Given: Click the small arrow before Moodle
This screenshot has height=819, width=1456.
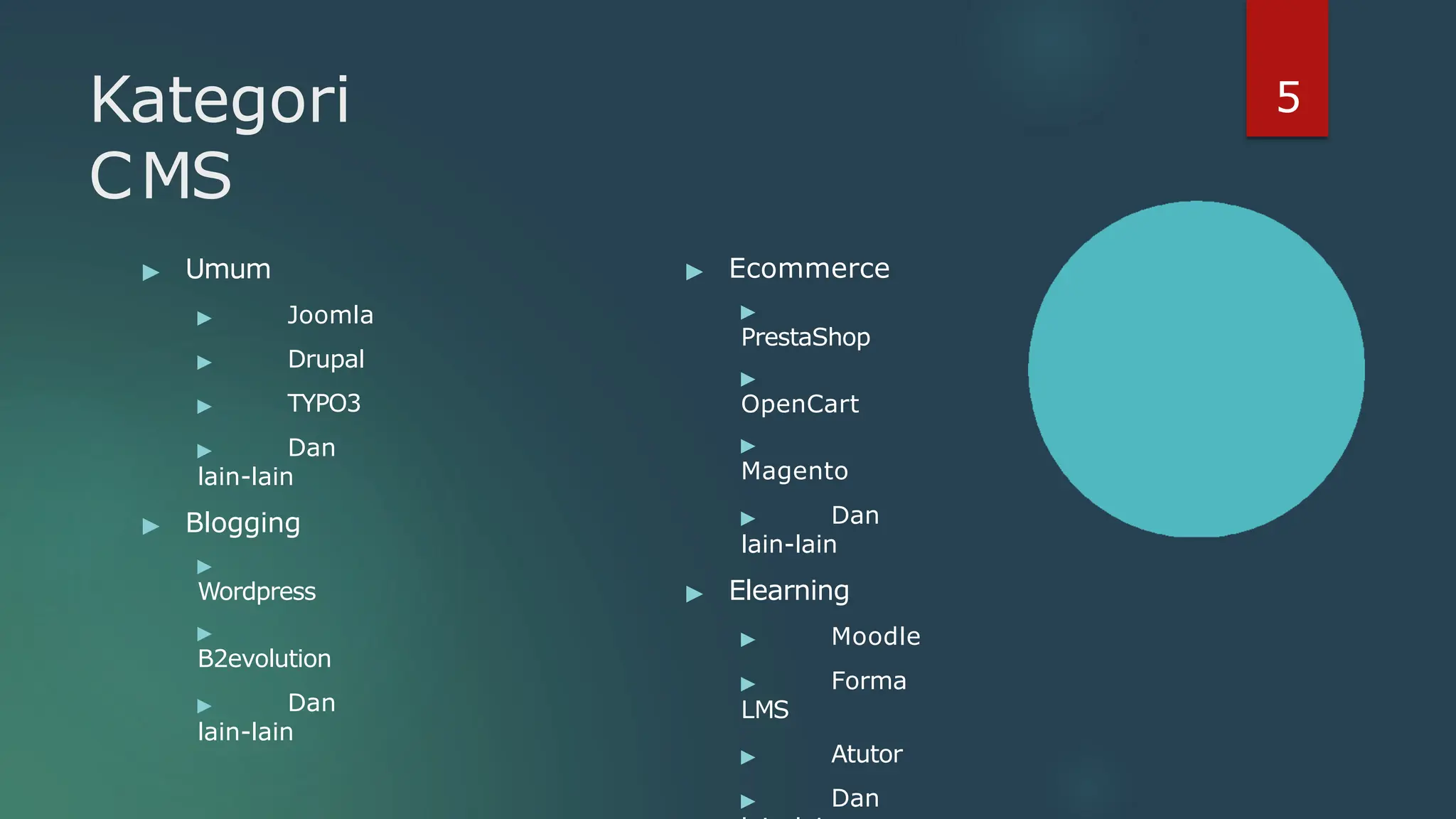Looking at the screenshot, I should (748, 640).
